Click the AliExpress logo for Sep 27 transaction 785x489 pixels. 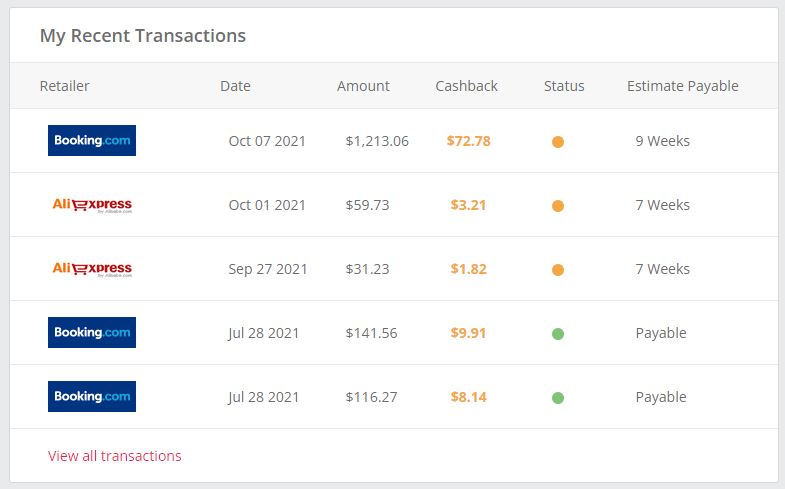coord(92,269)
